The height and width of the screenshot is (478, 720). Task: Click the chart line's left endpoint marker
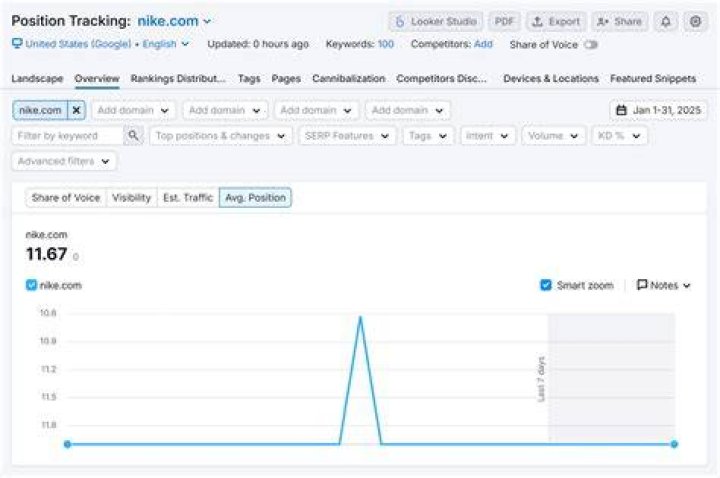(68, 444)
